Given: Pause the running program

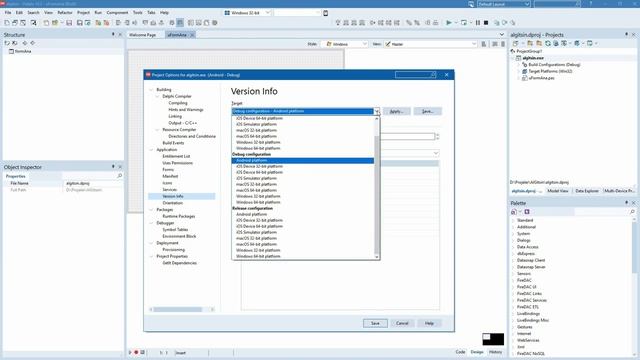Looking at the screenshot, I should [x=478, y=23].
